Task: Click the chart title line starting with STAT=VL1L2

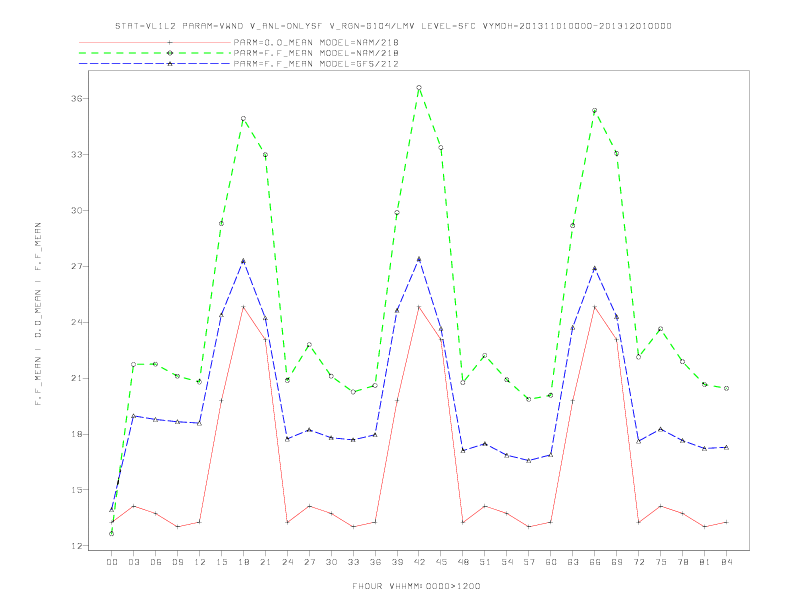Action: [x=393, y=26]
